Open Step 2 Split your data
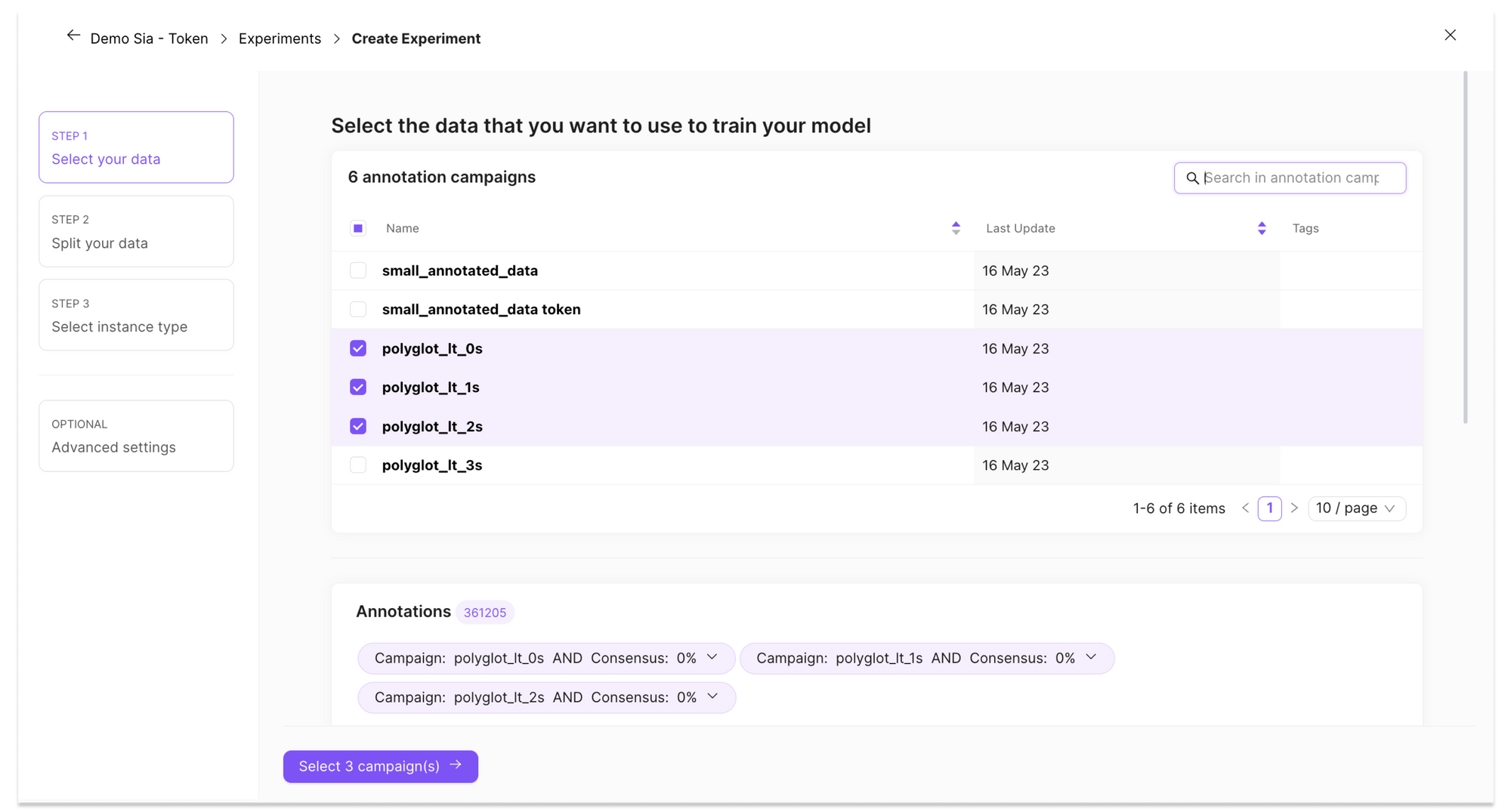 coord(136,231)
